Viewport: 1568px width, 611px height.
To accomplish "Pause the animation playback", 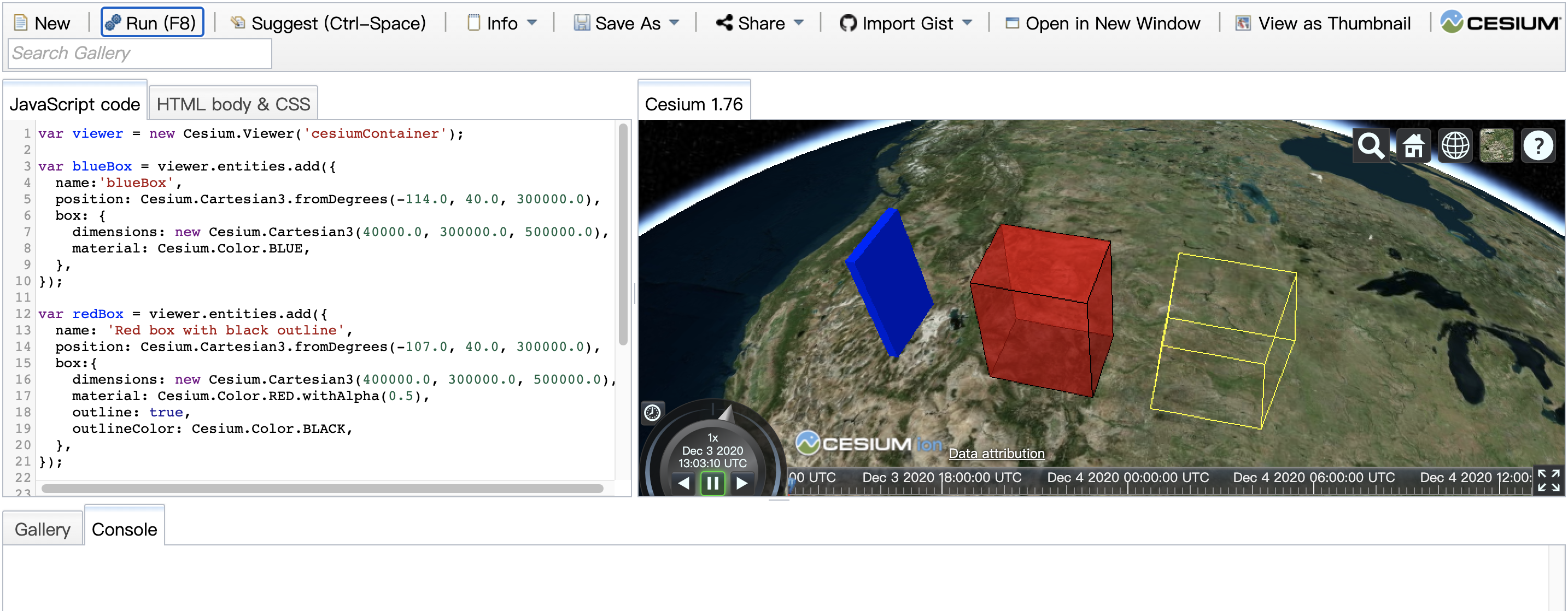I will point(712,484).
